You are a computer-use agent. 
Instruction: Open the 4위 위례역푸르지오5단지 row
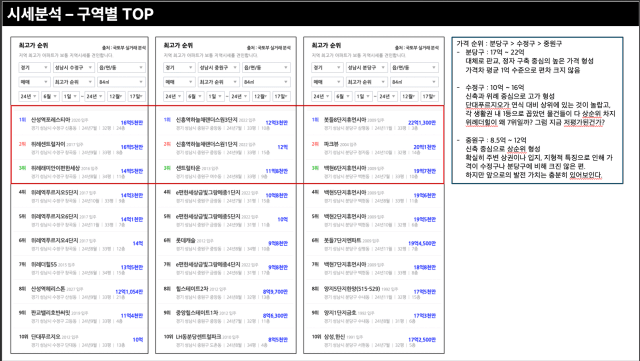80,196
